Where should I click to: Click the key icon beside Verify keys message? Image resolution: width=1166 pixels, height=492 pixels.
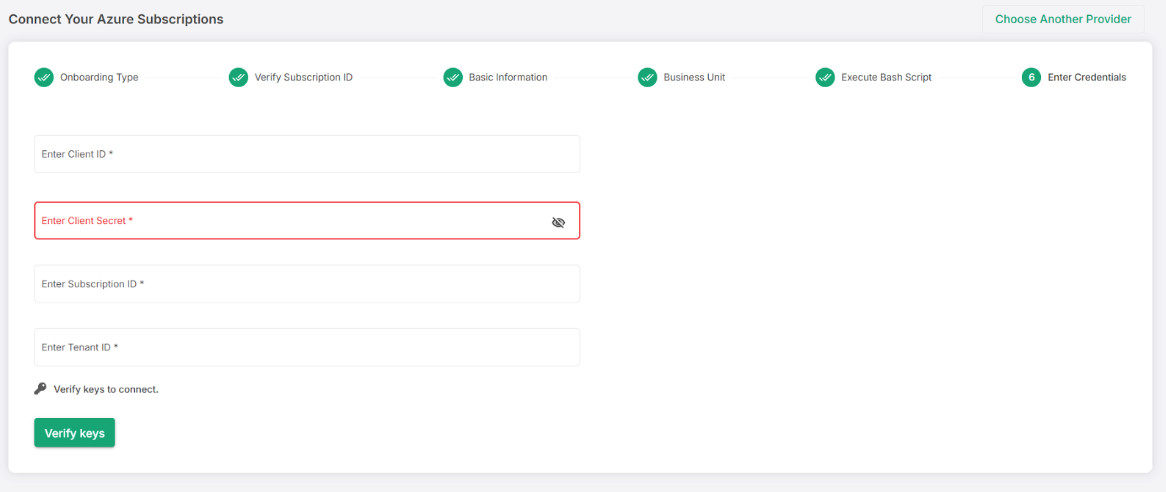[40, 389]
